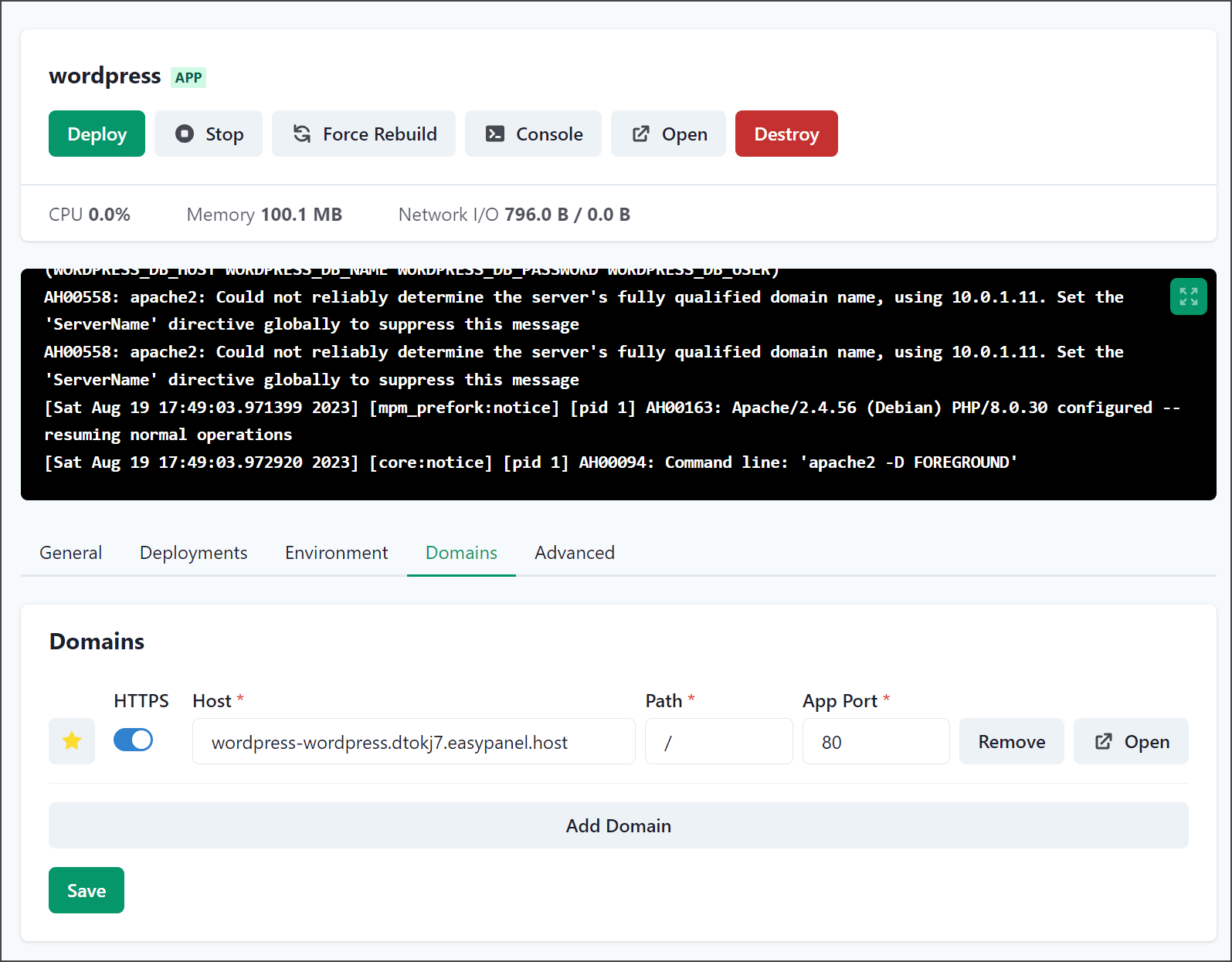Click Force Rebuild button

point(364,134)
